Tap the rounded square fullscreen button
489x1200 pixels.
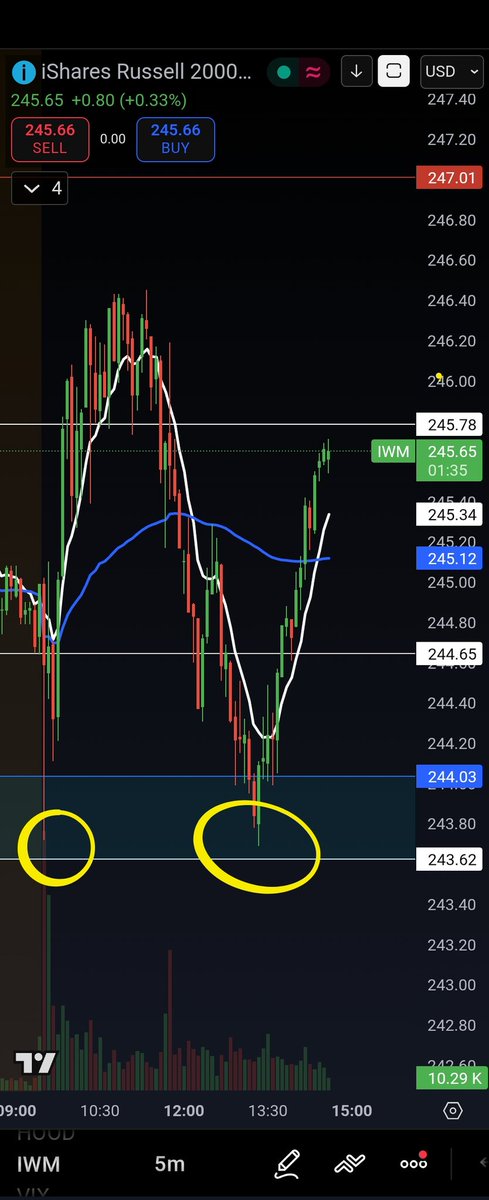pos(394,71)
